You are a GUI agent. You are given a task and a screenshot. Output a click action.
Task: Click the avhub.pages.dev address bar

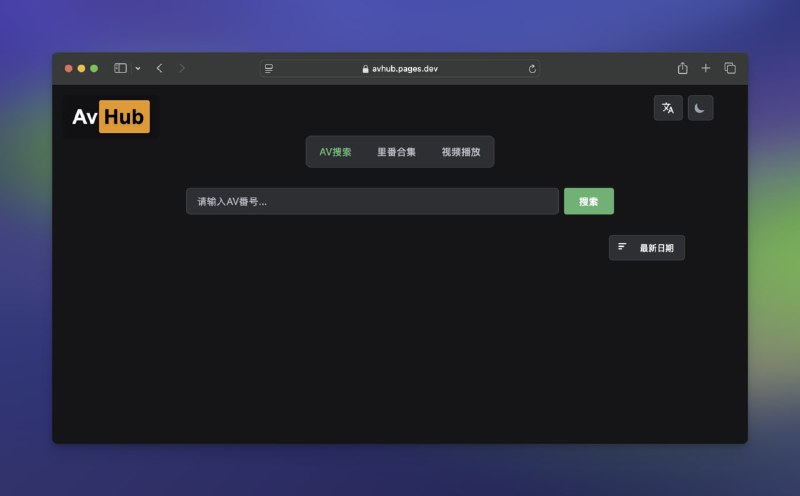(400, 68)
